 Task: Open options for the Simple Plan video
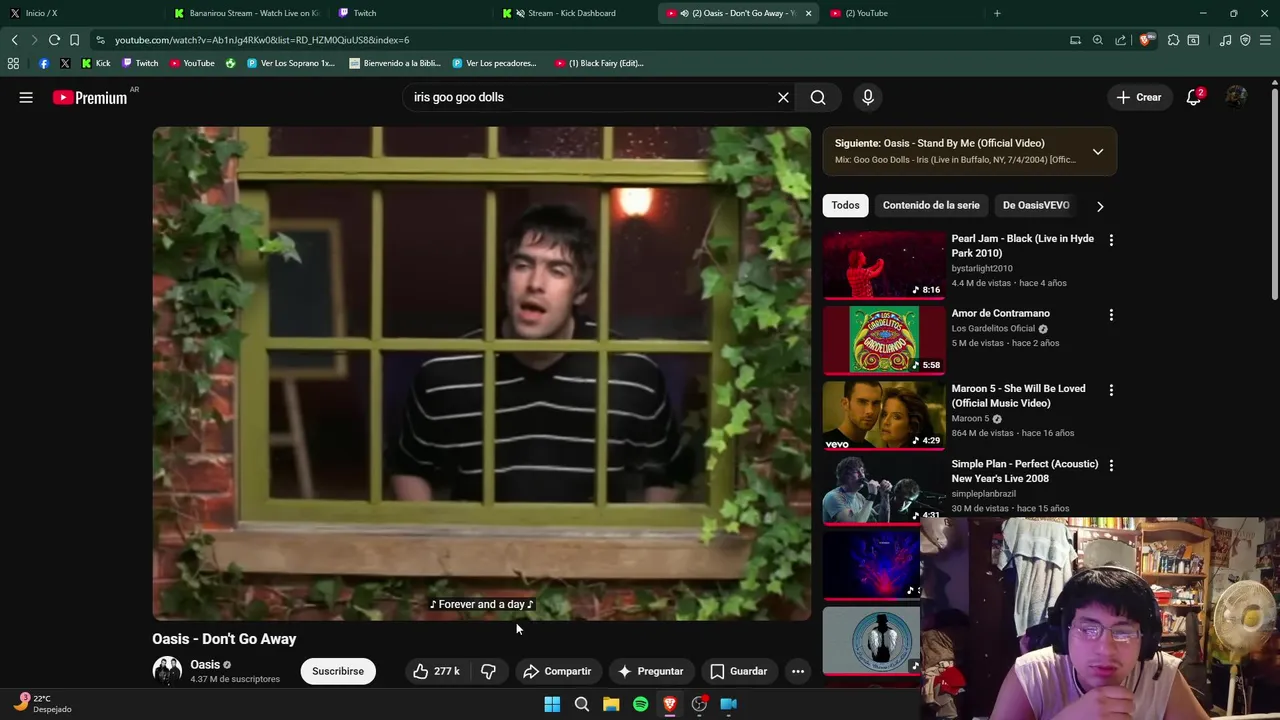pos(1111,465)
